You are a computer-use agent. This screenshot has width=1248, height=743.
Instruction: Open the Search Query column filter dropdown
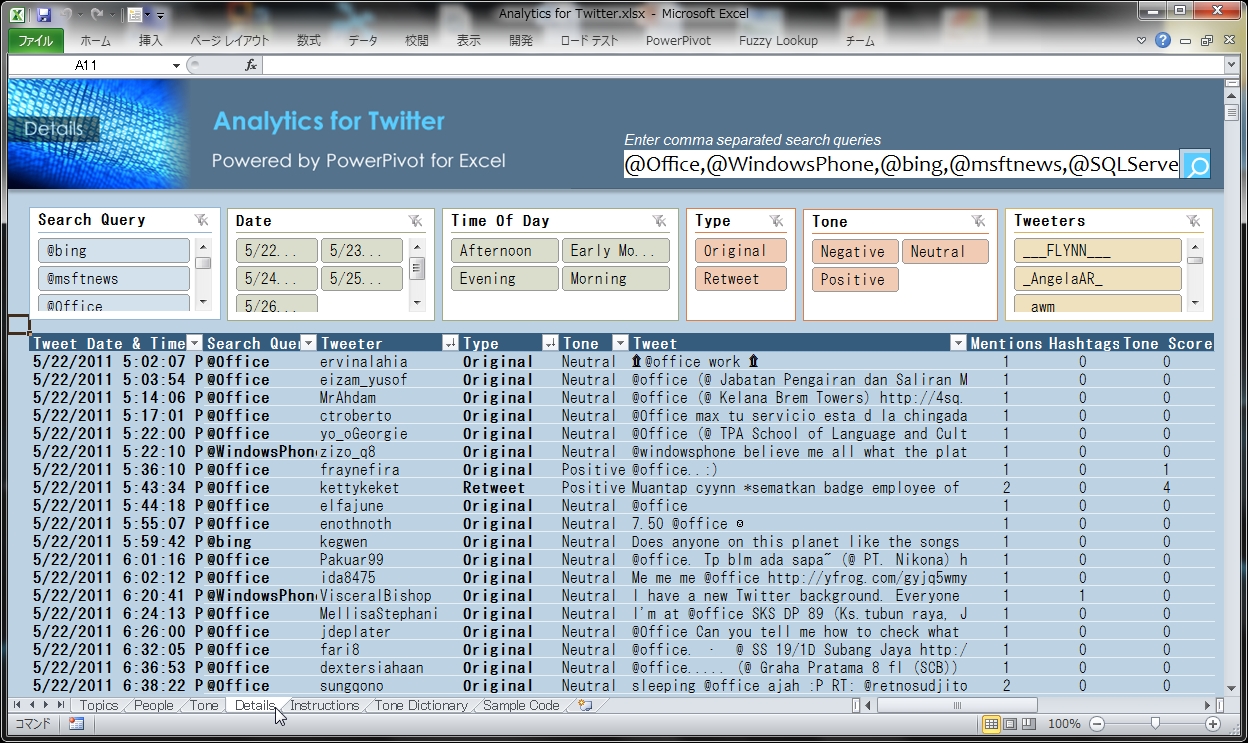[x=309, y=343]
